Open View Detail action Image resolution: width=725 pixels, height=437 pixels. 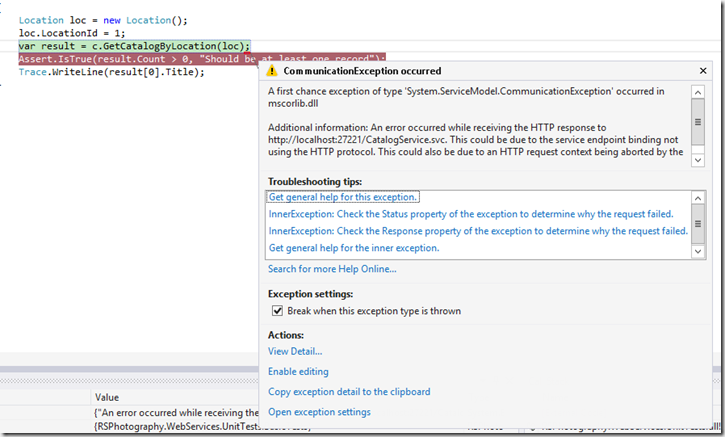(295, 351)
